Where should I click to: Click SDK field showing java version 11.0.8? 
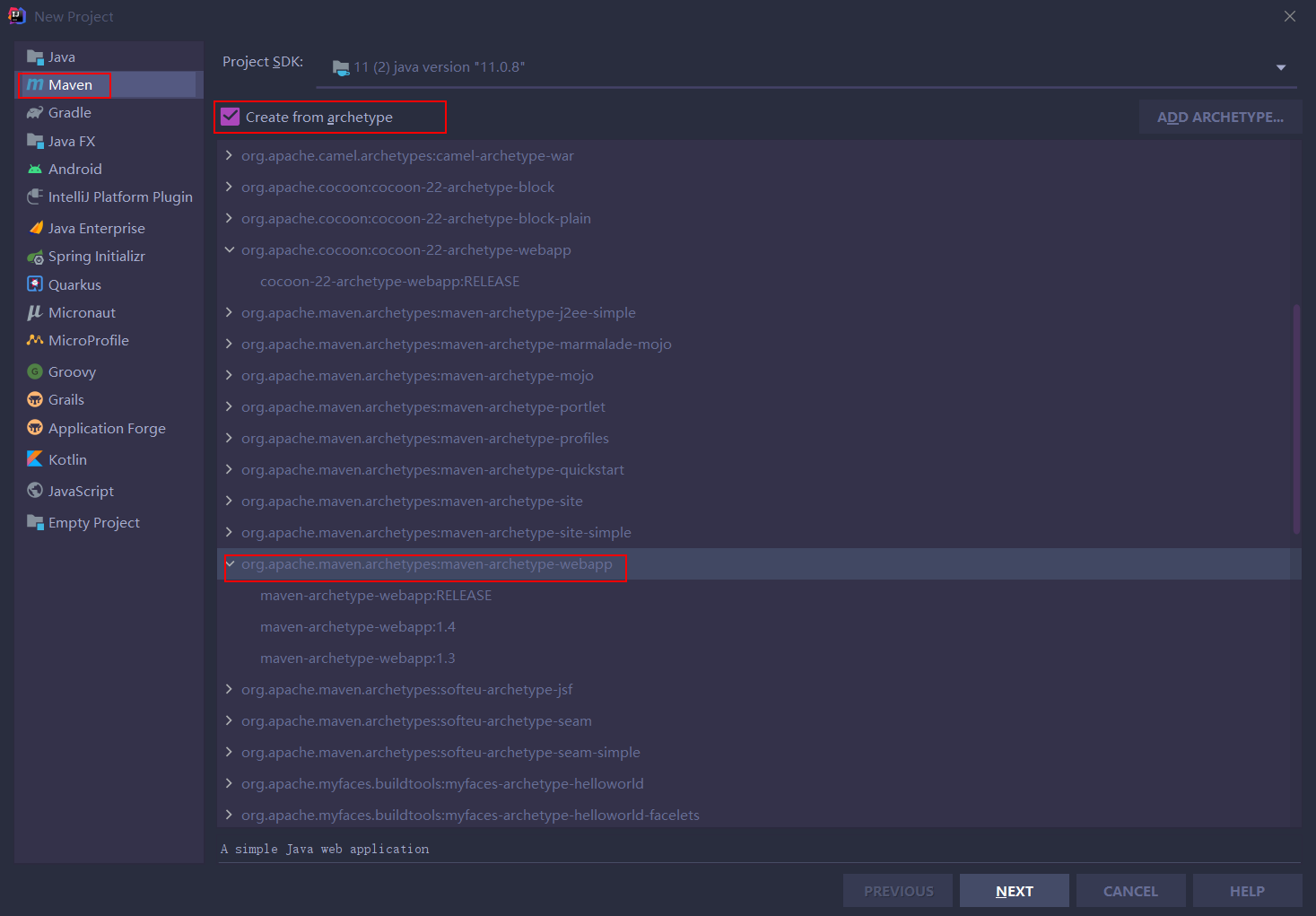pyautogui.click(x=806, y=67)
